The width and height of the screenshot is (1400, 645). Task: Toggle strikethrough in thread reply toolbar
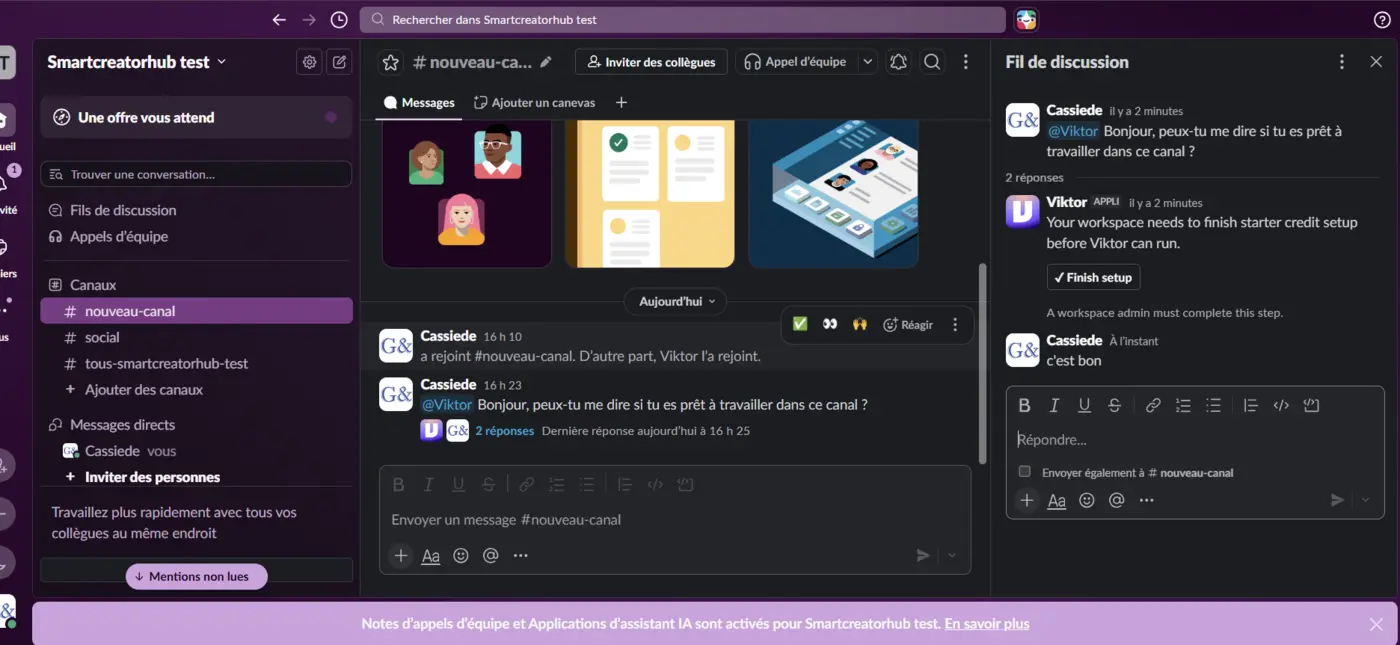tap(1114, 405)
